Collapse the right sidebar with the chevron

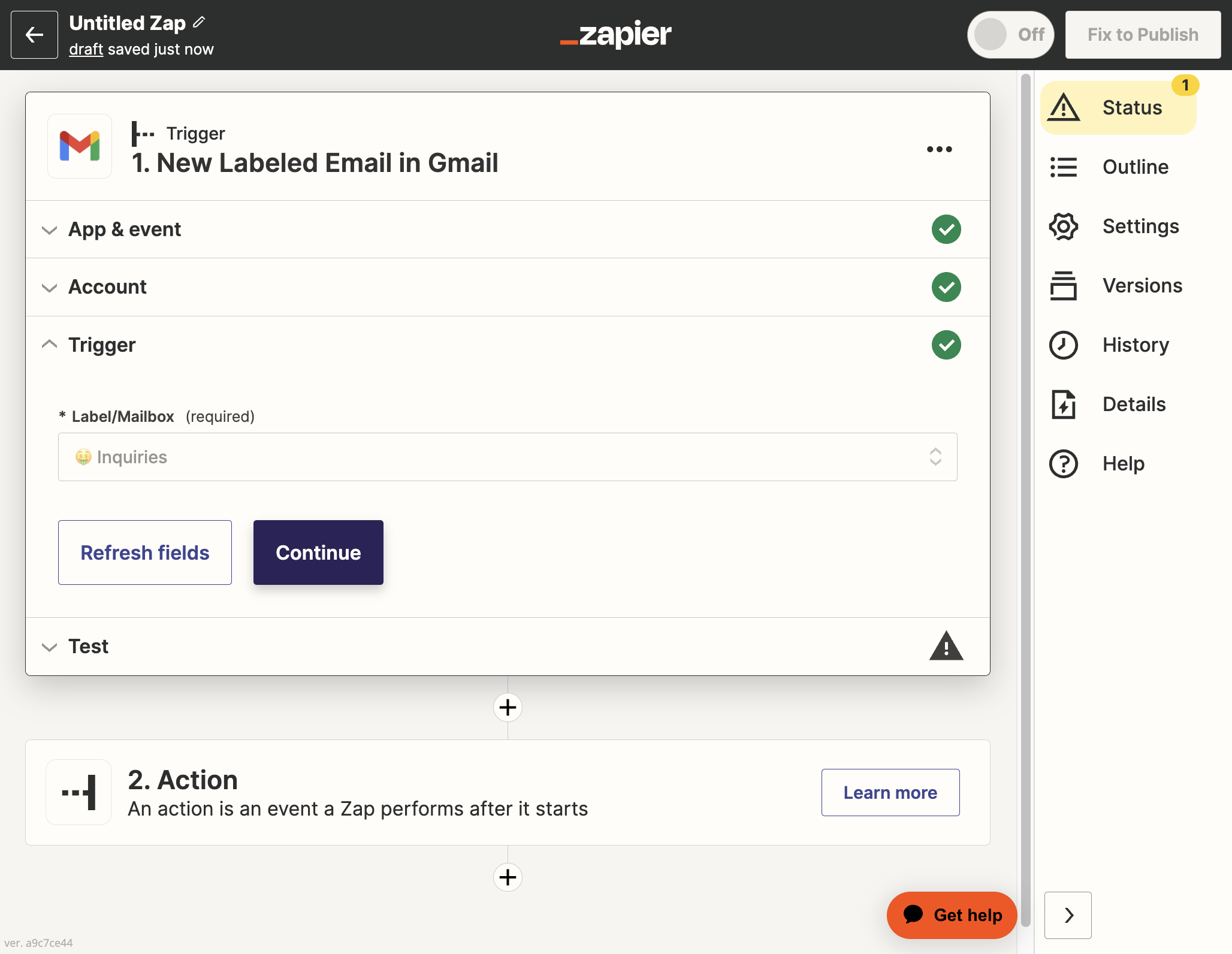point(1068,915)
